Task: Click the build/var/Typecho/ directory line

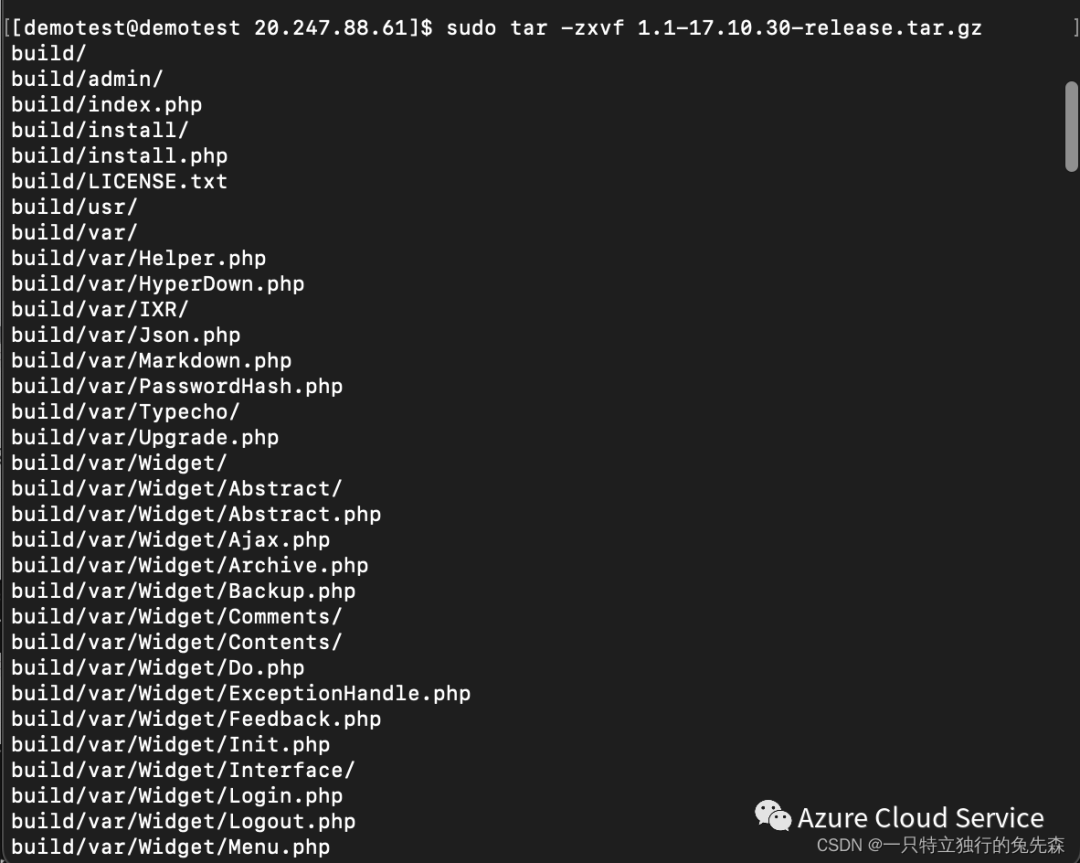Action: click(x=125, y=412)
